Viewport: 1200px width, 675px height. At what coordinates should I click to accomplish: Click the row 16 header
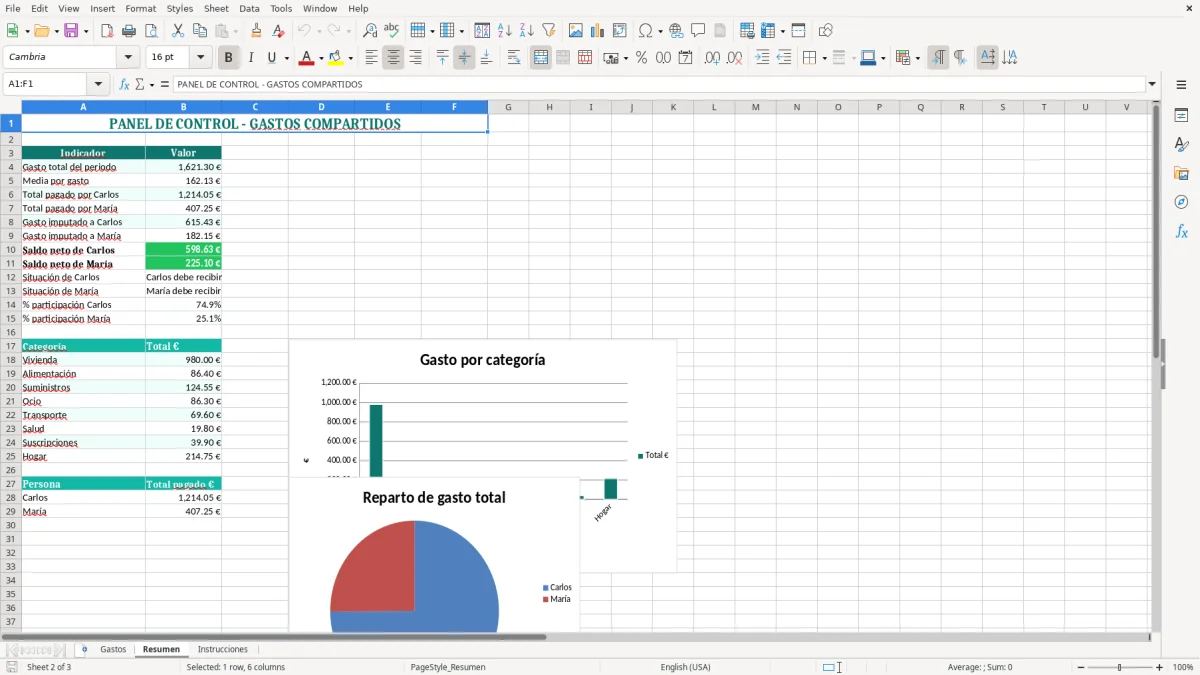click(x=11, y=332)
